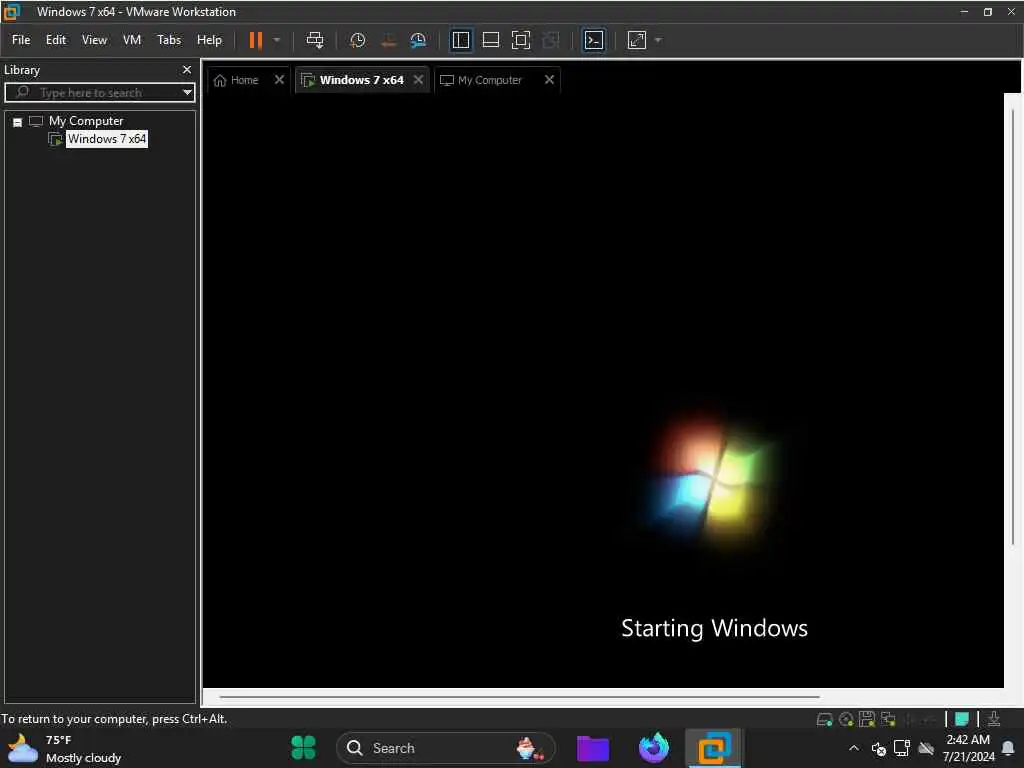Open the purple File Explorer taskbar icon
Image resolution: width=1024 pixels, height=768 pixels.
pyautogui.click(x=593, y=748)
